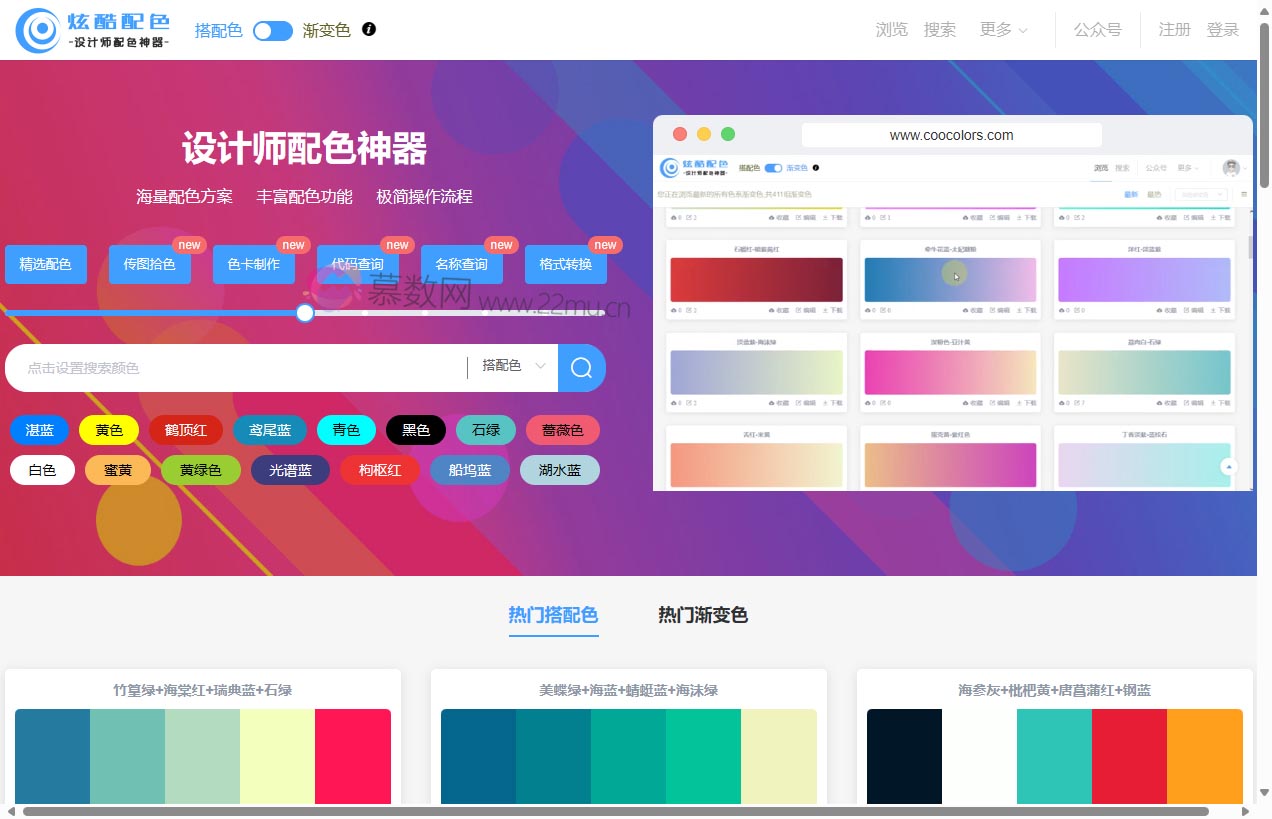Expand the 更多 dropdown menu

coord(1003,30)
